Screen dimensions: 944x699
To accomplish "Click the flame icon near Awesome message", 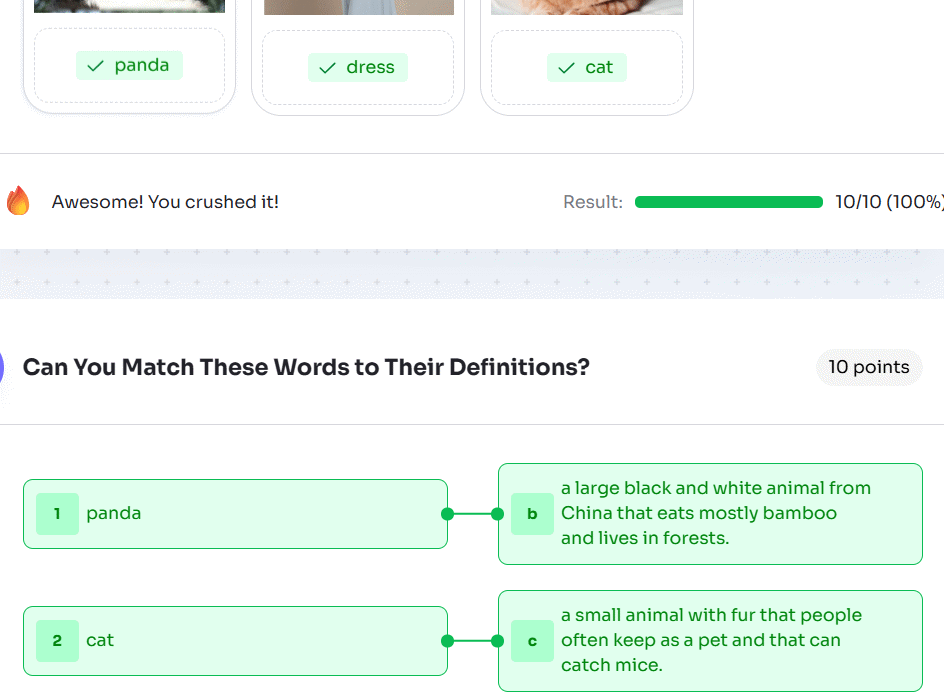I will (x=17, y=201).
